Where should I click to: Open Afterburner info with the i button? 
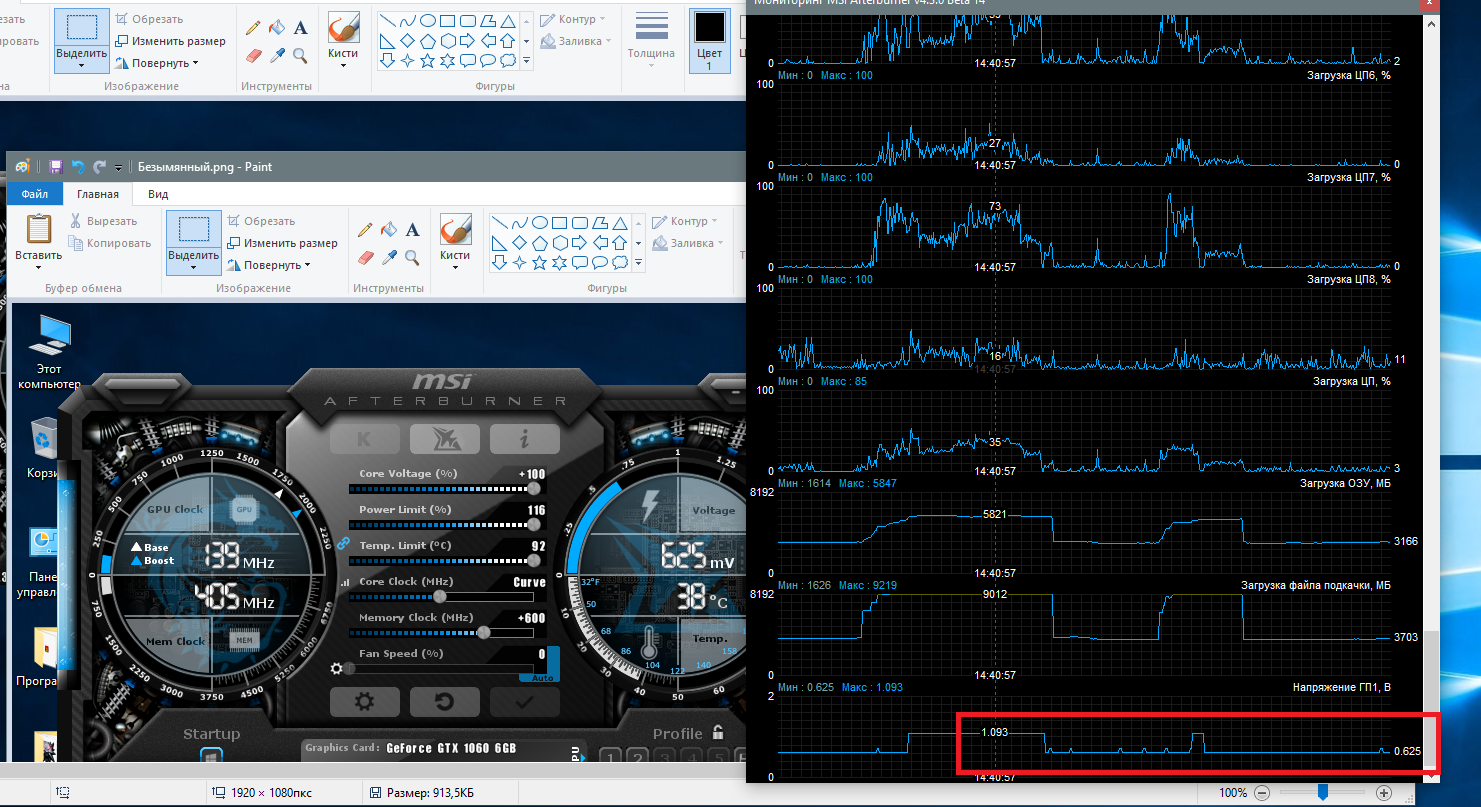(x=524, y=438)
